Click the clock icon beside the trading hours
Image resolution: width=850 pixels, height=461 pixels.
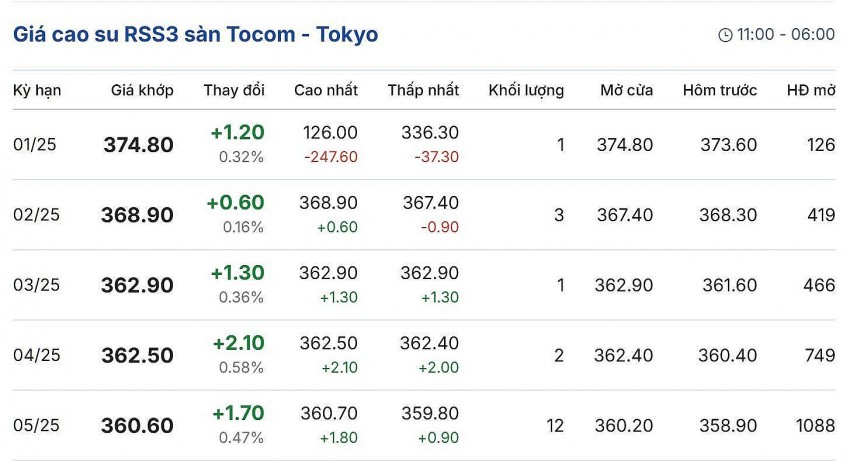(x=725, y=35)
